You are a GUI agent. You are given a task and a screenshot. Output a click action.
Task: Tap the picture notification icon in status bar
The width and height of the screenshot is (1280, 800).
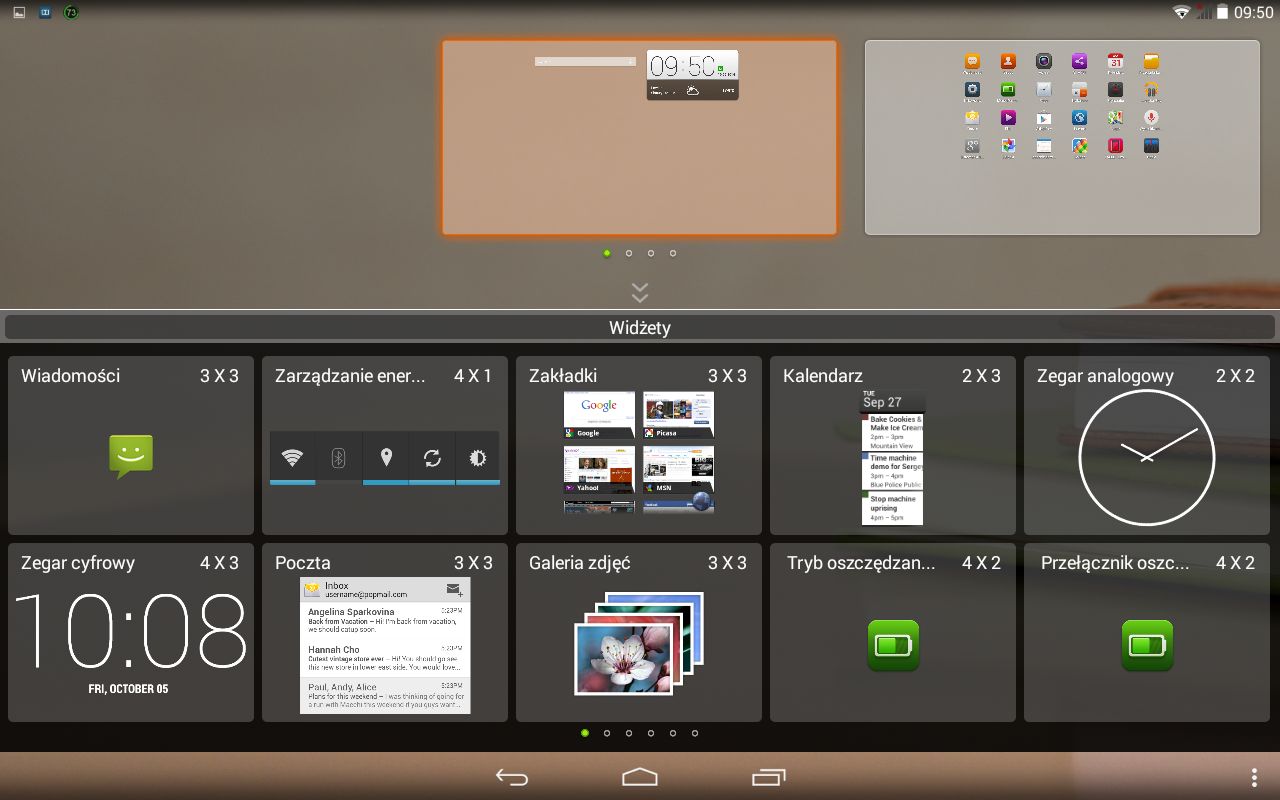(x=19, y=12)
